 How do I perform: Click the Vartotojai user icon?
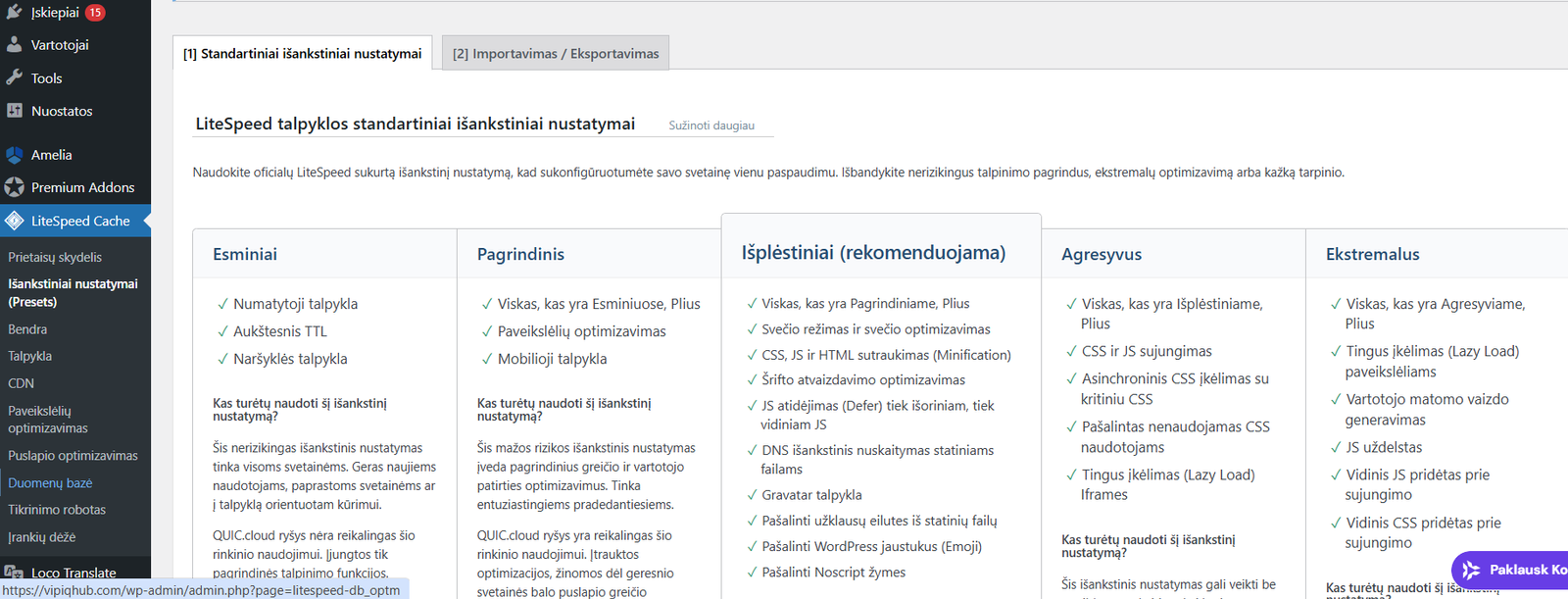click(x=14, y=45)
